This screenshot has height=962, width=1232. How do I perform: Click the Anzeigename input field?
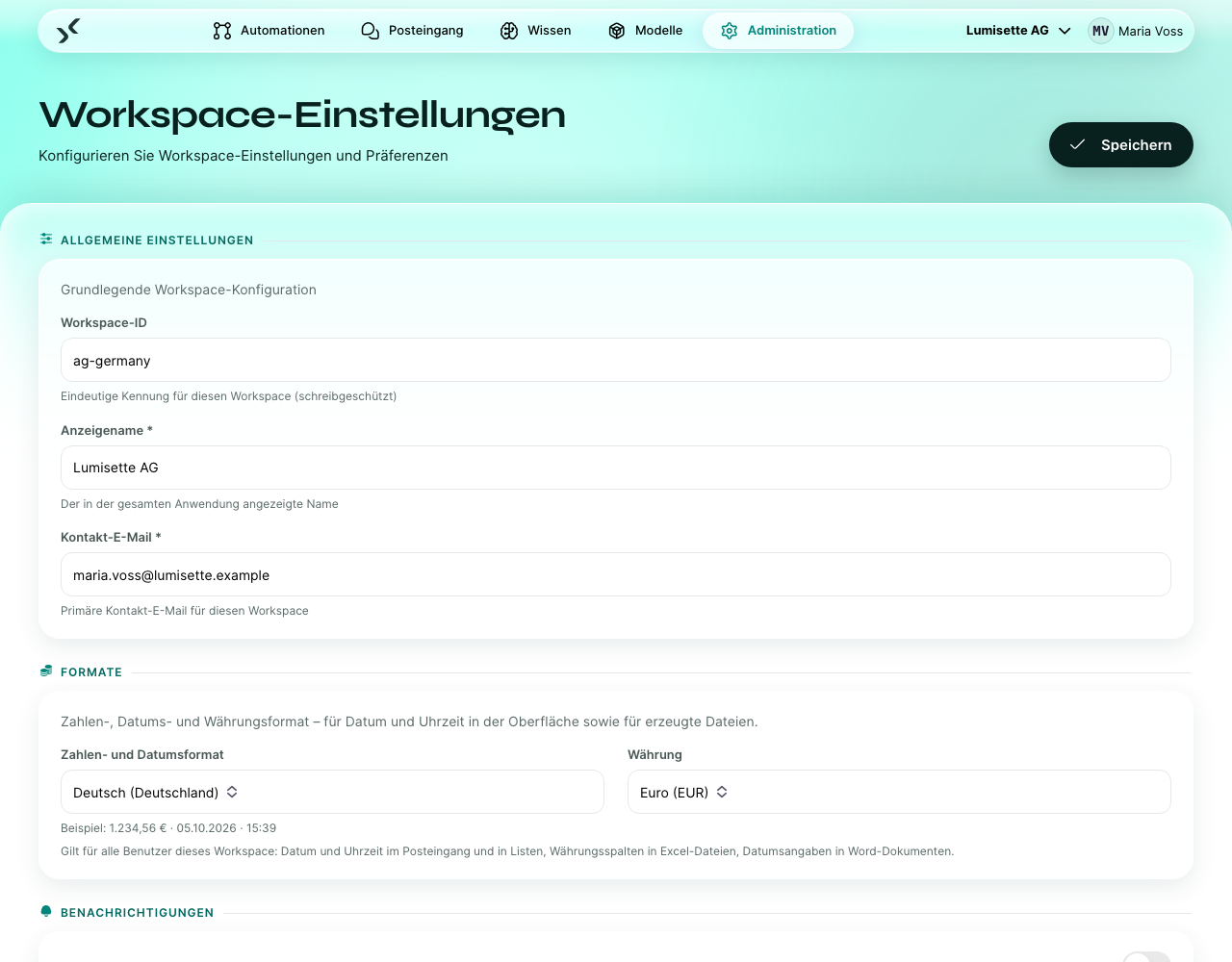pyautogui.click(x=616, y=468)
